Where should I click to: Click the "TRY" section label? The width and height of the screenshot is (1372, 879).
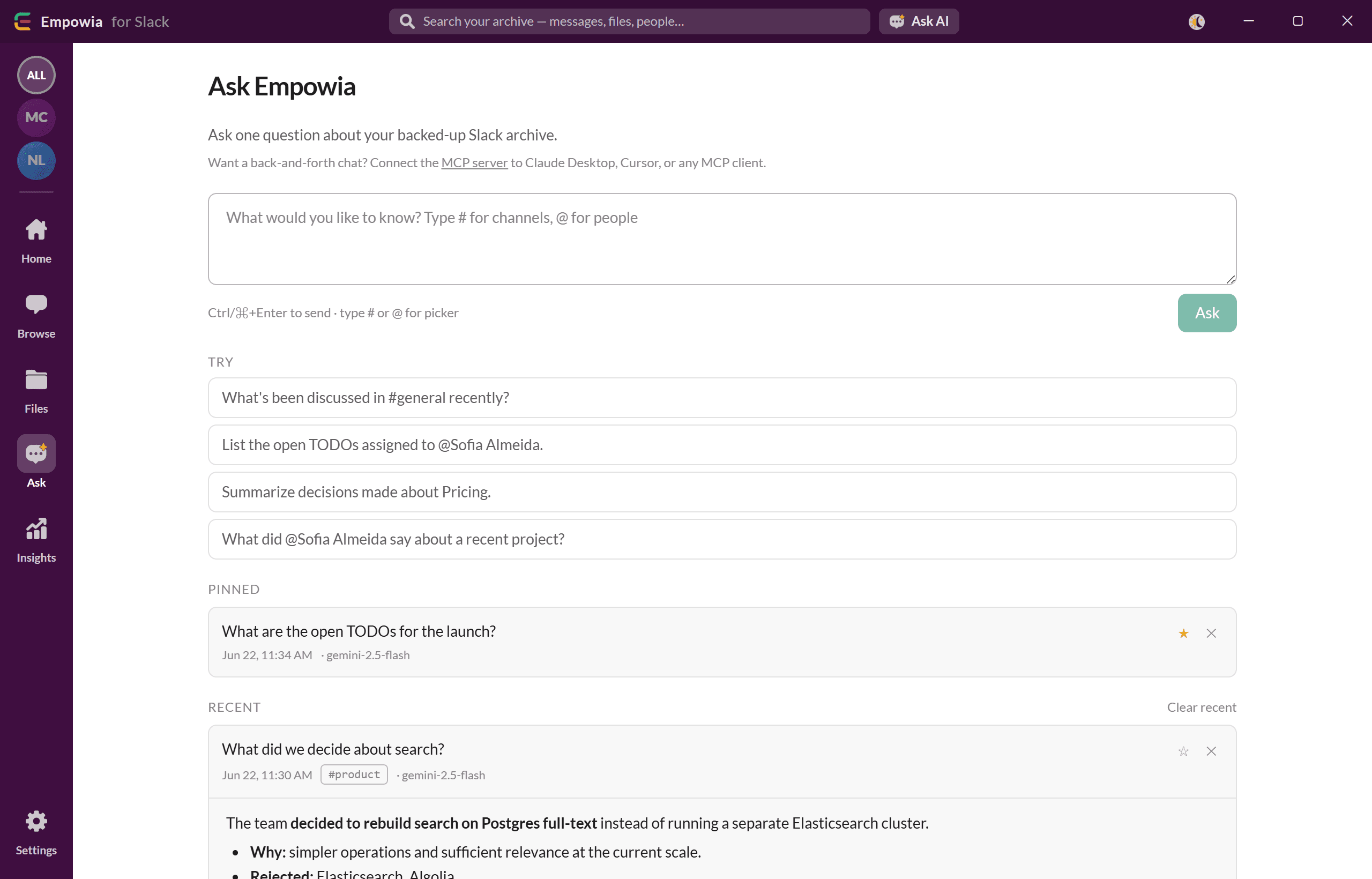[x=221, y=362]
